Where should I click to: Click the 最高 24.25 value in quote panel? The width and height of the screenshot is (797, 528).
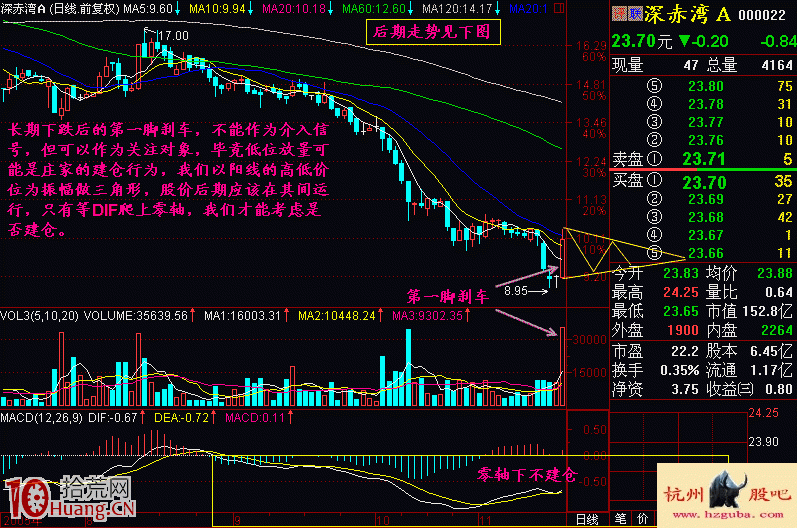coord(681,292)
